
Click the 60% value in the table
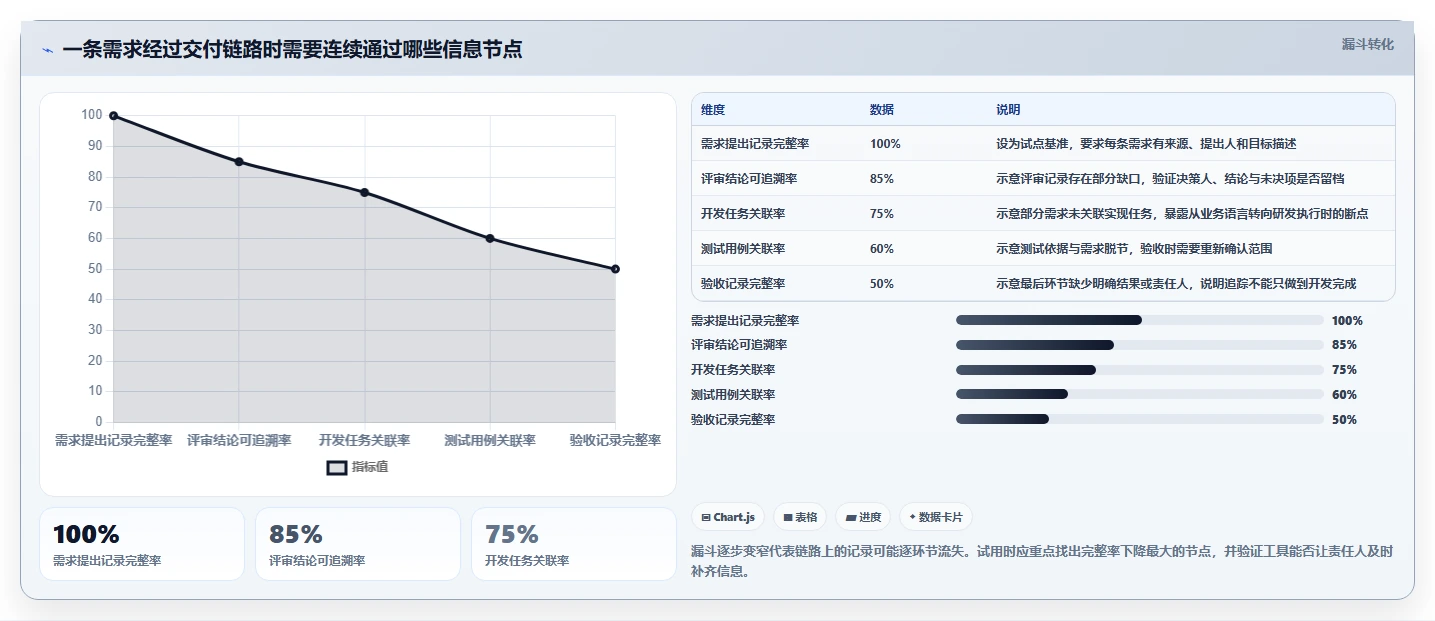point(882,249)
